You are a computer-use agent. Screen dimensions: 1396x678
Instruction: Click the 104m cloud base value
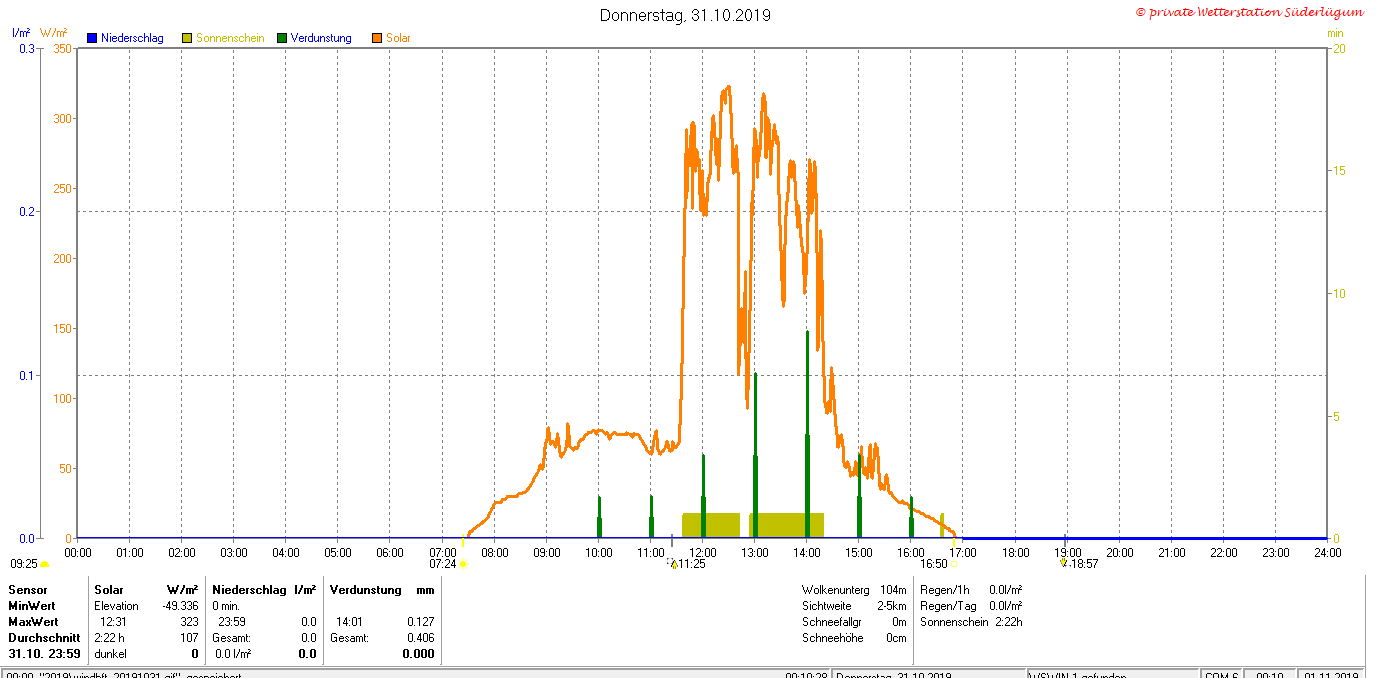click(x=893, y=590)
